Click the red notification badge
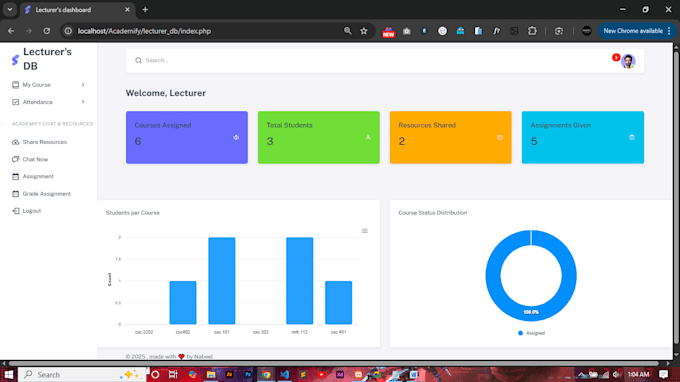Viewport: 680px width, 382px height. tap(616, 57)
